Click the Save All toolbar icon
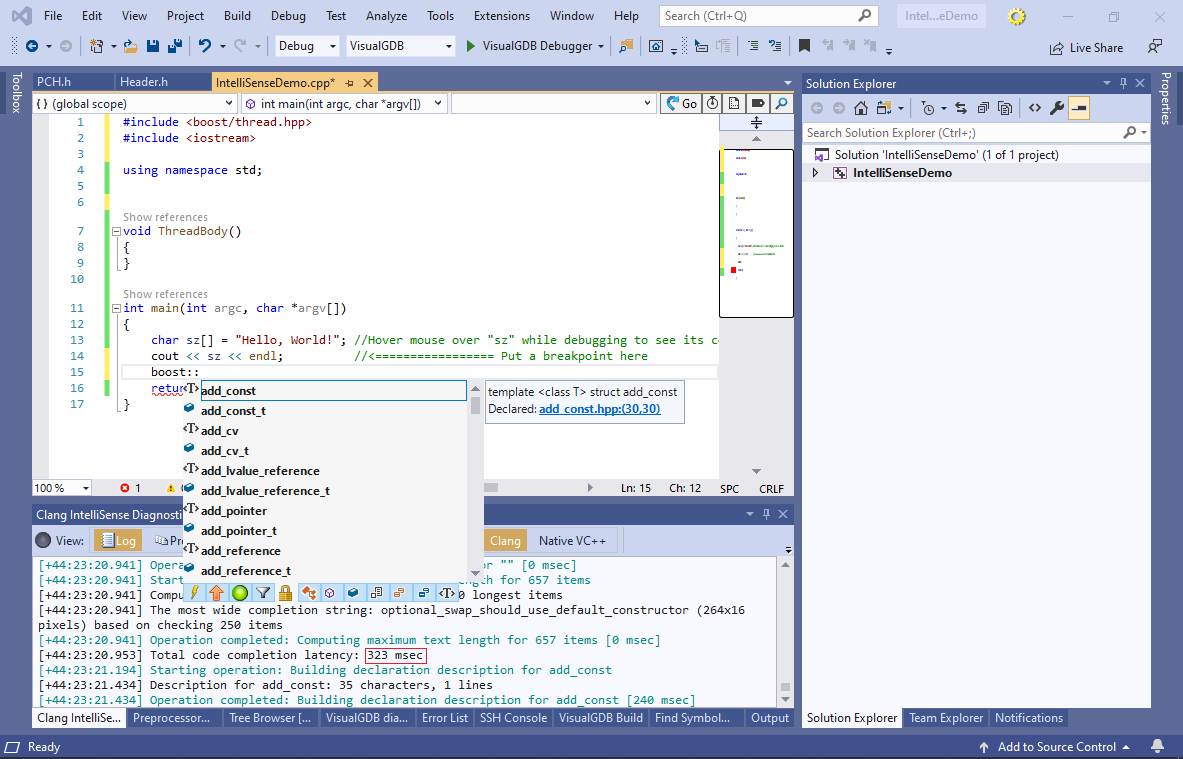Screen dimensions: 1183x759 pos(175,46)
